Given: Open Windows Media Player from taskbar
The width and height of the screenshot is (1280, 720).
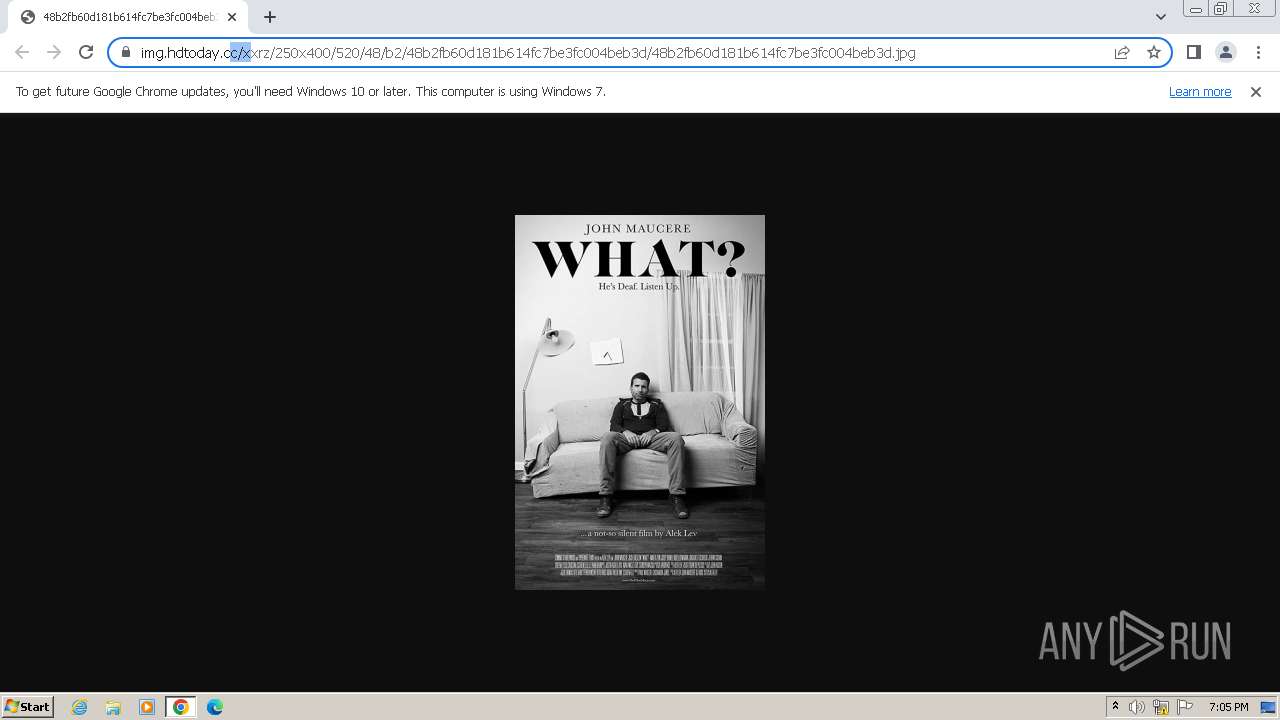Looking at the screenshot, I should pos(147,707).
